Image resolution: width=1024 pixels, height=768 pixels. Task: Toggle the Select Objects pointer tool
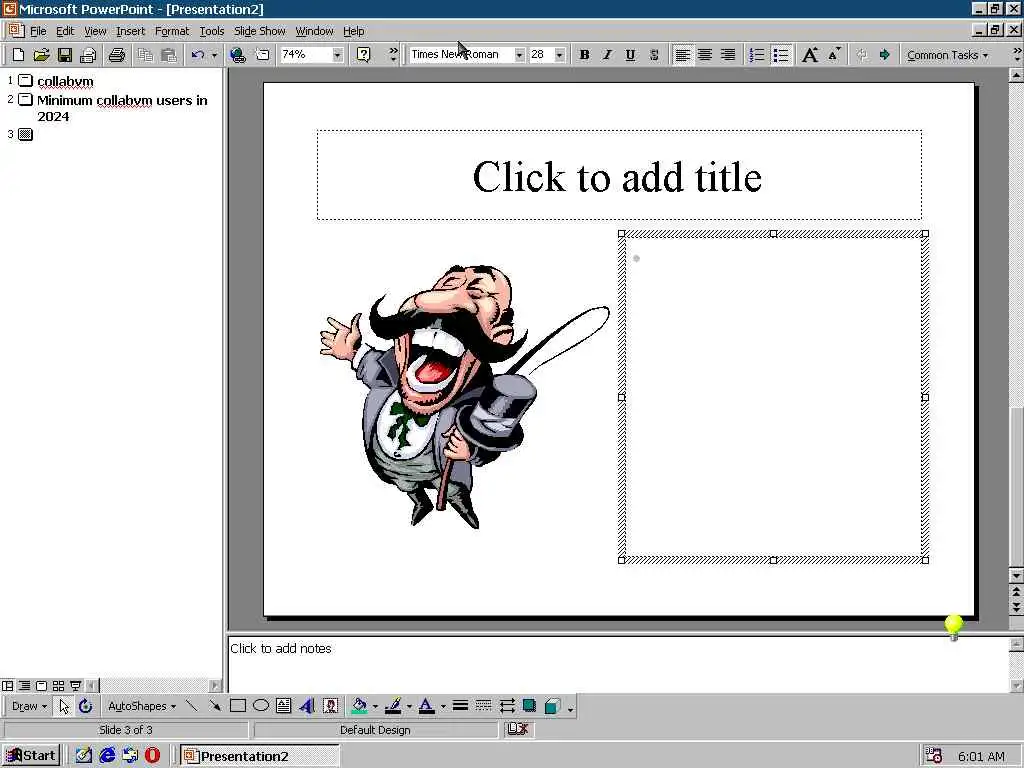63,706
